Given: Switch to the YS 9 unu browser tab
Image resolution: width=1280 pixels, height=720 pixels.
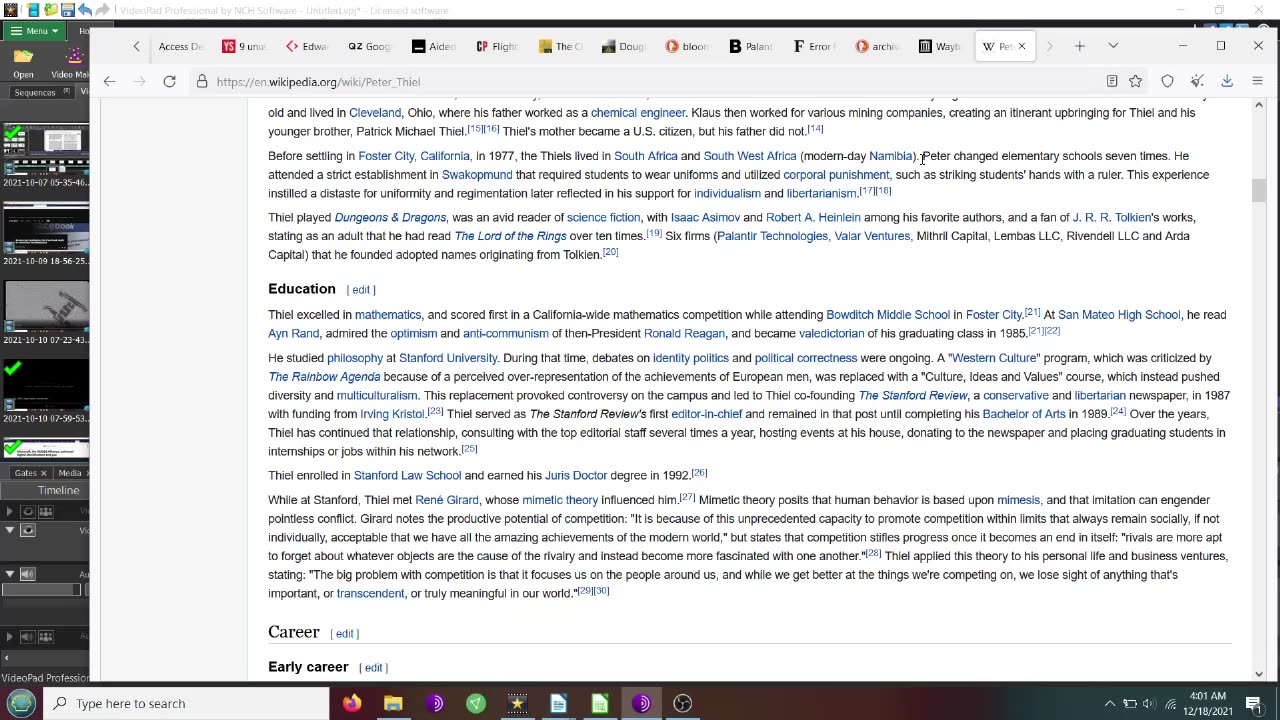Looking at the screenshot, I should 244,46.
